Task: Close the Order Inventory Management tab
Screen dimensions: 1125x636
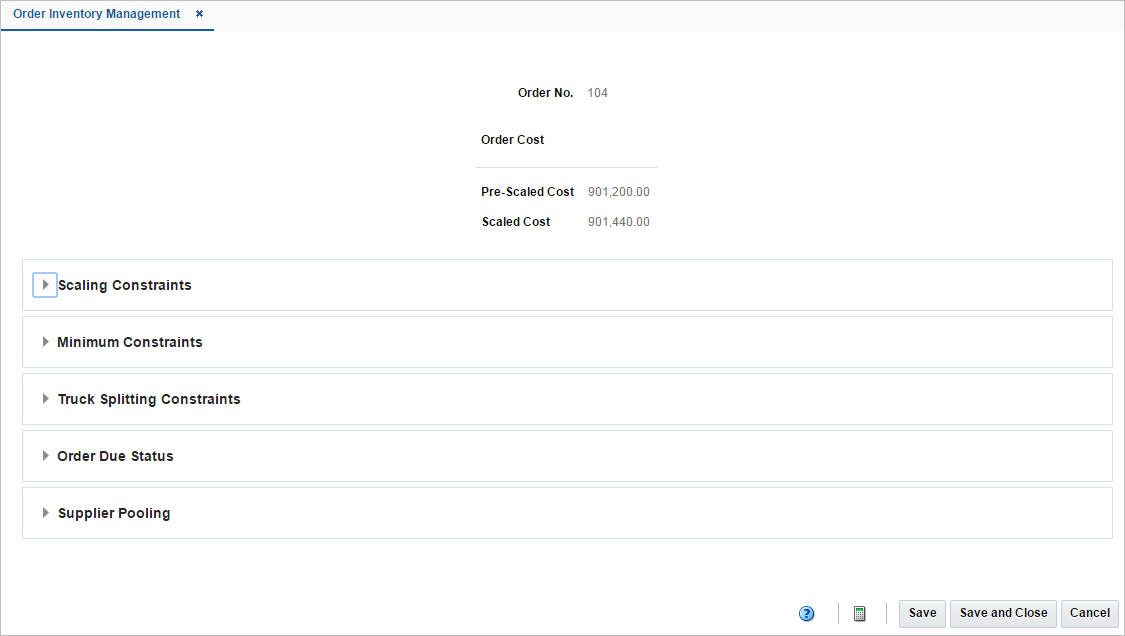Action: pyautogui.click(x=198, y=14)
